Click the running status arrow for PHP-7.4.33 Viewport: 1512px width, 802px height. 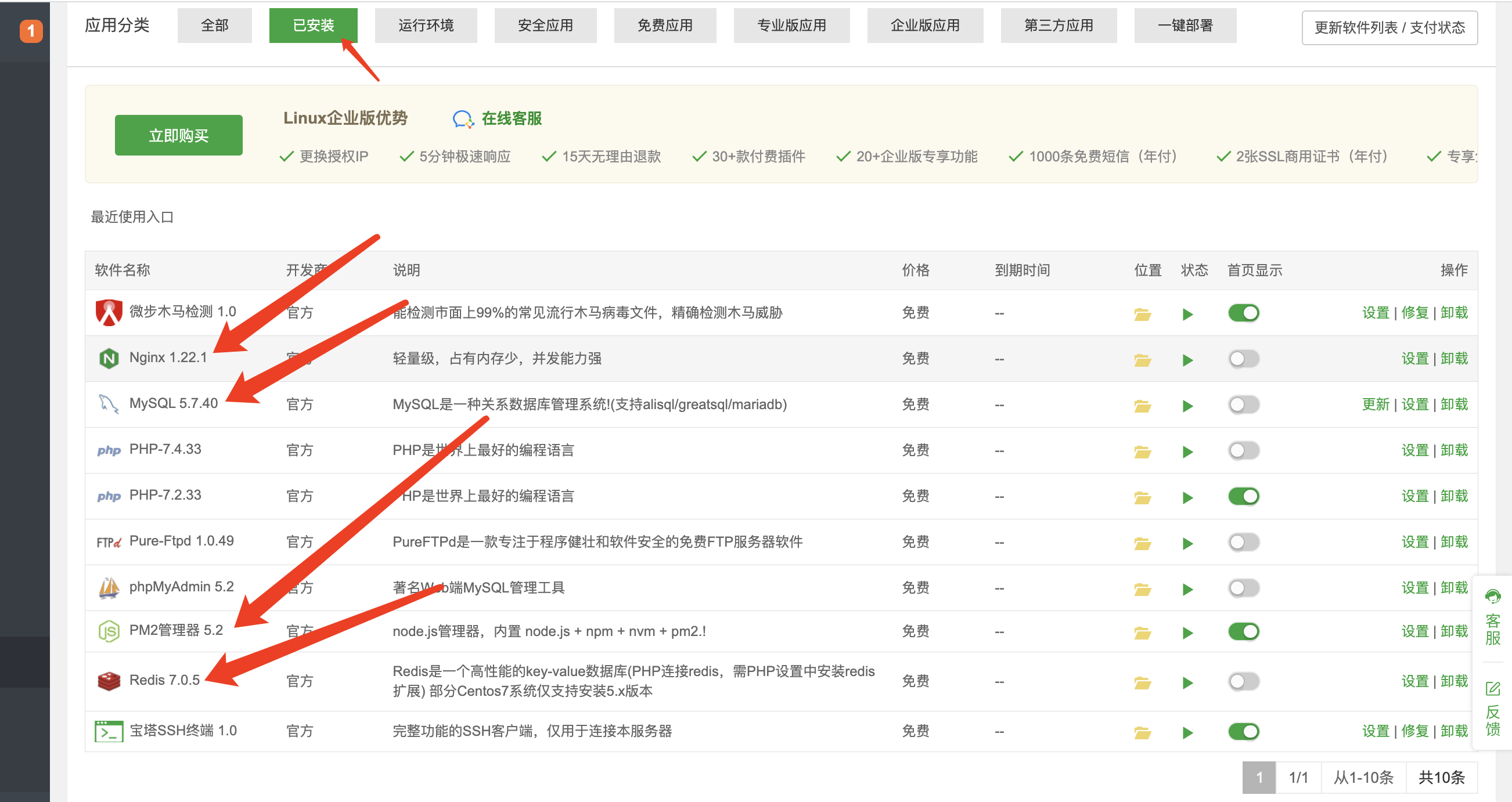pos(1187,451)
